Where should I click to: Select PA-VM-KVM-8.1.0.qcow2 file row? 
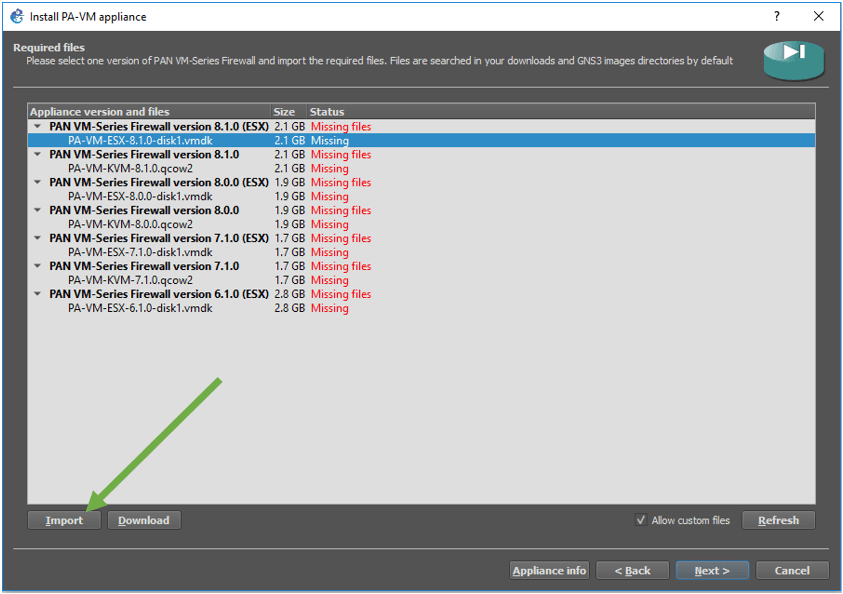pyautogui.click(x=422, y=168)
